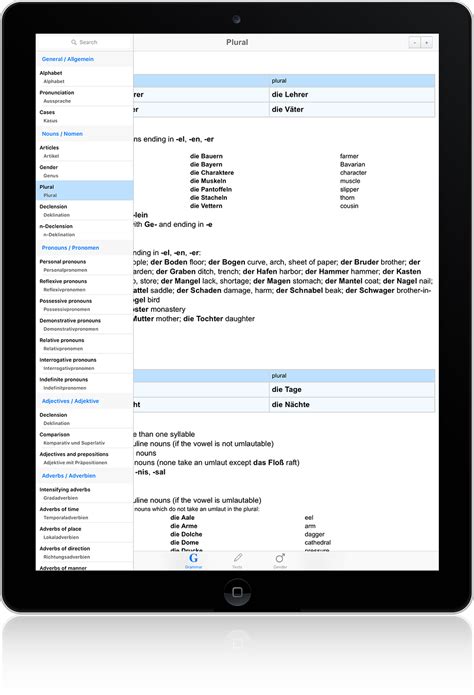Open Possessive pronouns topic
The image size is (474, 695).
tap(84, 305)
